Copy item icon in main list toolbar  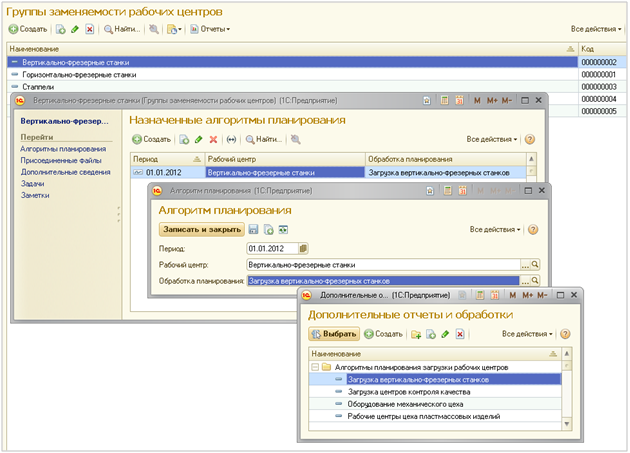[60, 29]
